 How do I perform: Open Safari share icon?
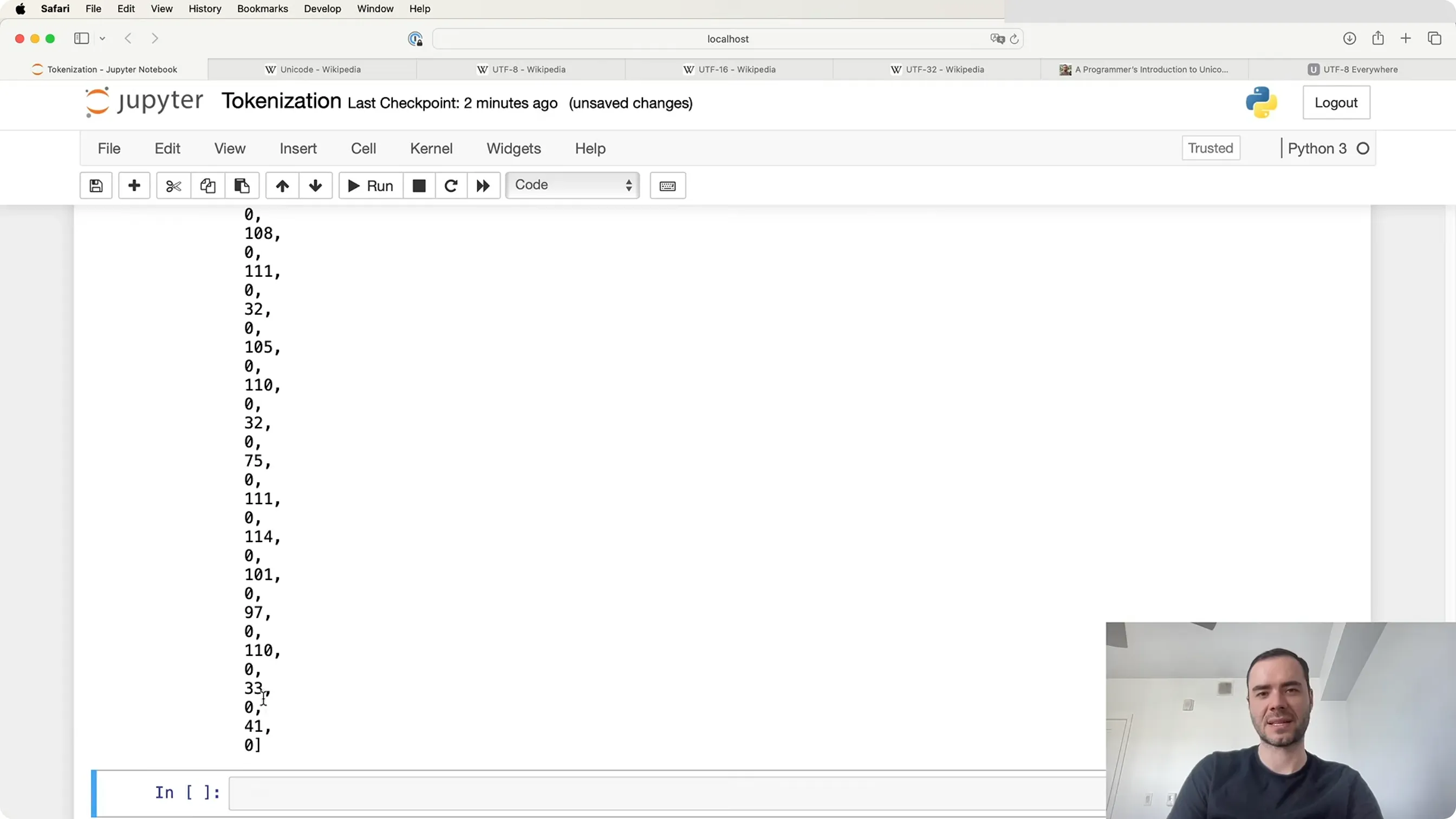tap(1378, 38)
